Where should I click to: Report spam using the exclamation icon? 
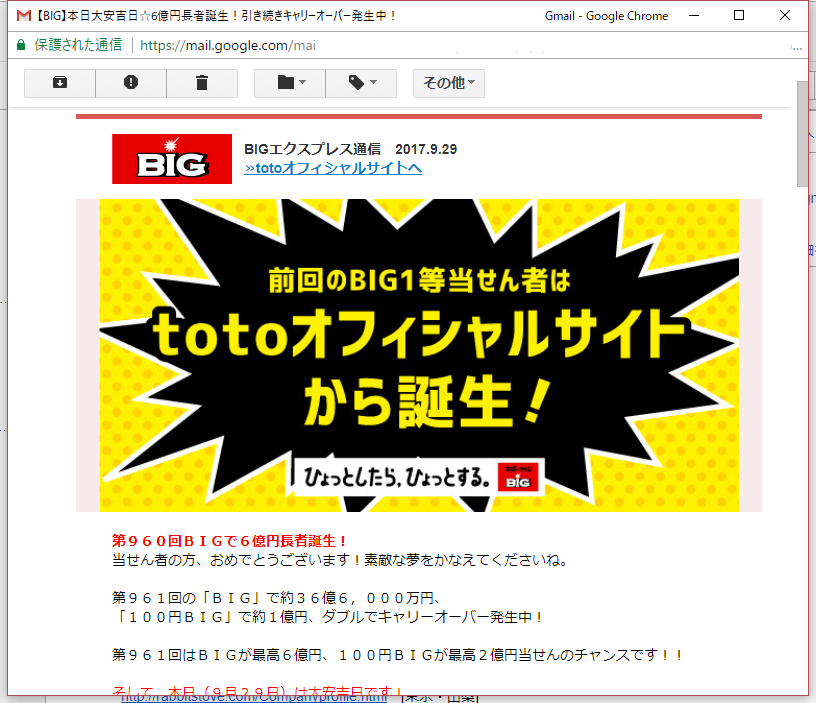[x=131, y=83]
